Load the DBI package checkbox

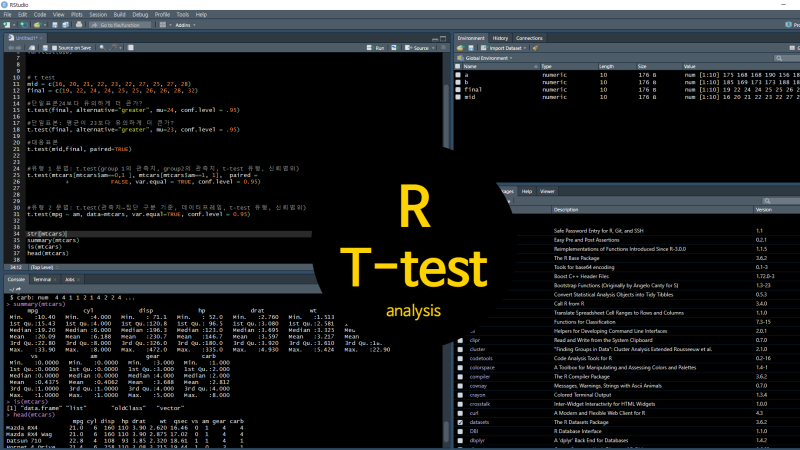click(x=460, y=432)
